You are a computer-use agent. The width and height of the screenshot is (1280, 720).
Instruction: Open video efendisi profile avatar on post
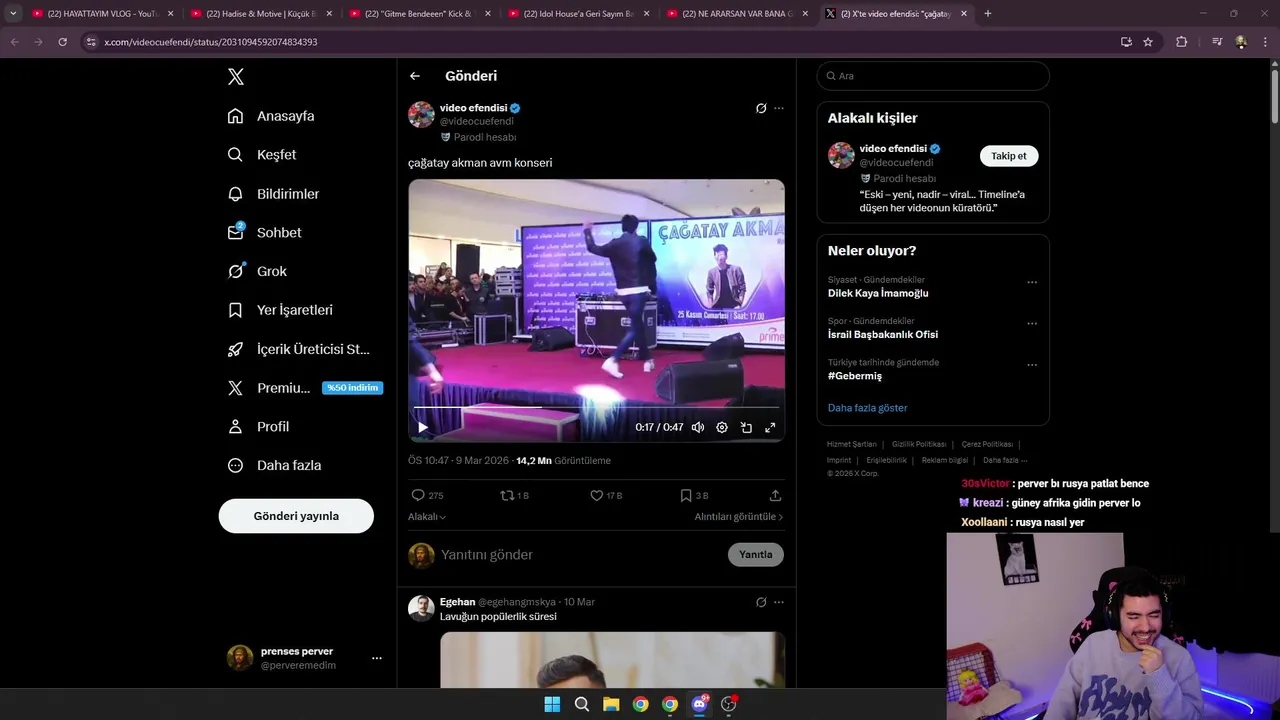421,114
